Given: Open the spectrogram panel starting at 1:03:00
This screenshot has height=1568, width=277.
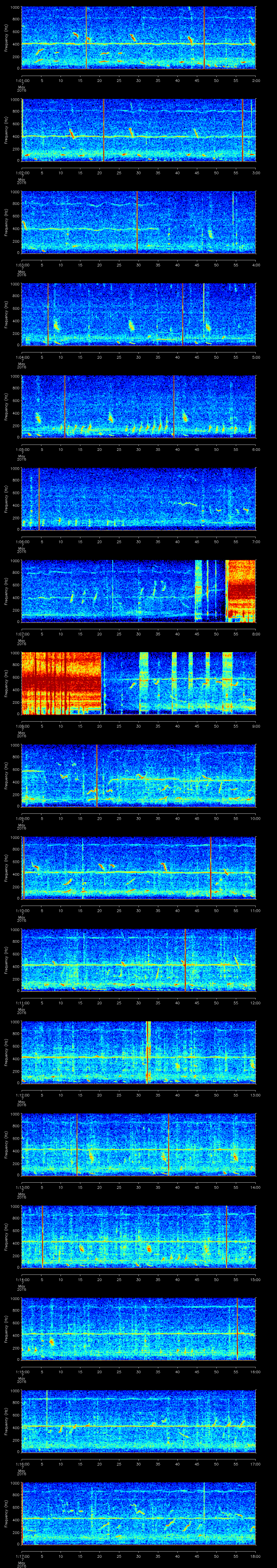Looking at the screenshot, I should pos(139,222).
